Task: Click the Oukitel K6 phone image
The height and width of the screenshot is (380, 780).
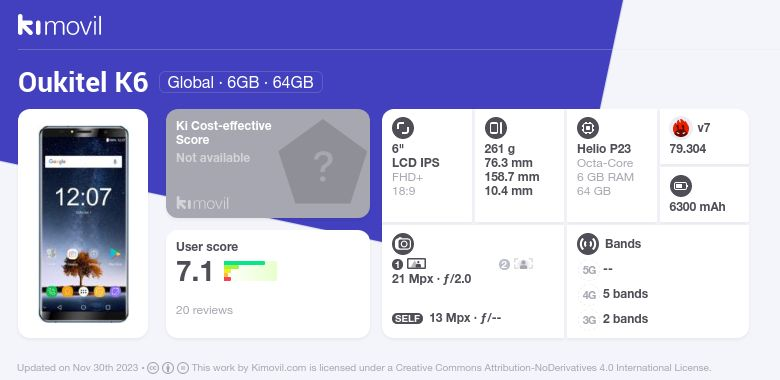Action: point(83,224)
